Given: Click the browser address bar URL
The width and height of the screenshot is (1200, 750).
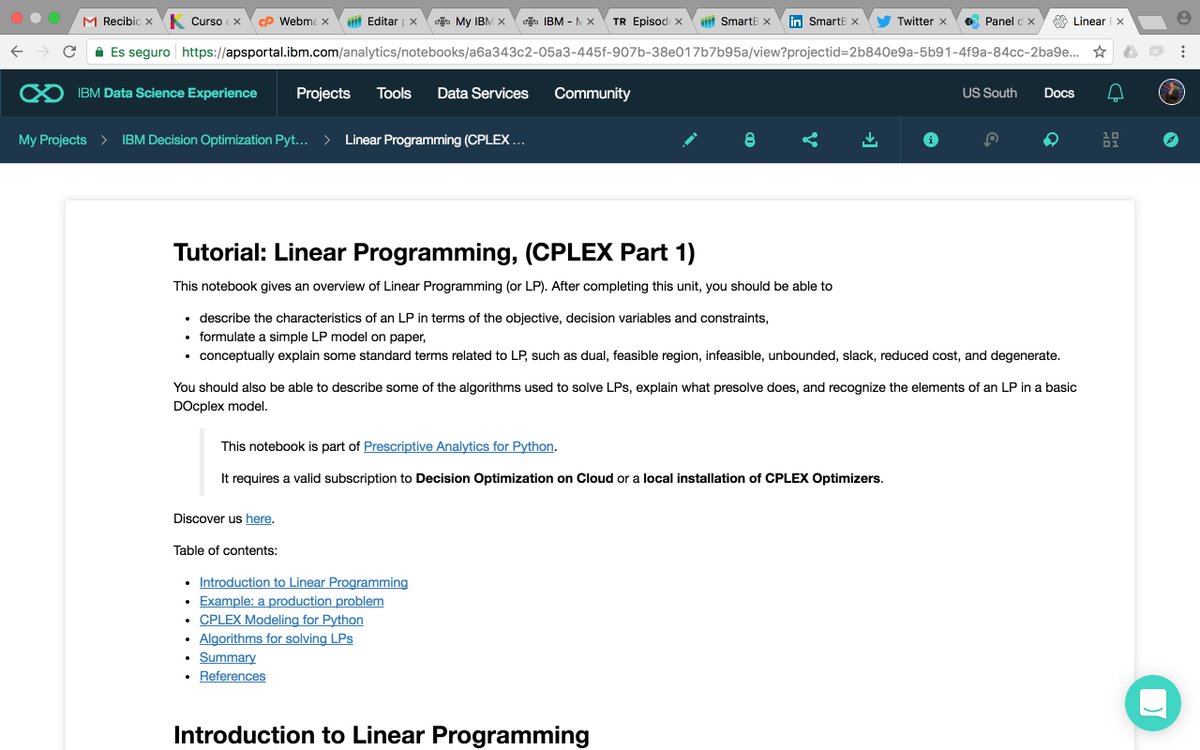Looking at the screenshot, I should click(x=630, y=51).
